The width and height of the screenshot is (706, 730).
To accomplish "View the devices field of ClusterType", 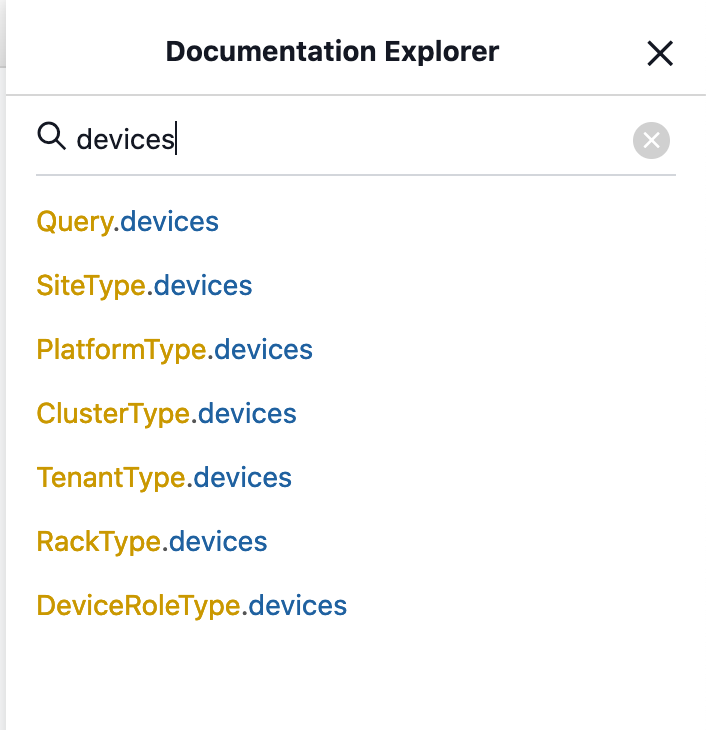I will (247, 414).
